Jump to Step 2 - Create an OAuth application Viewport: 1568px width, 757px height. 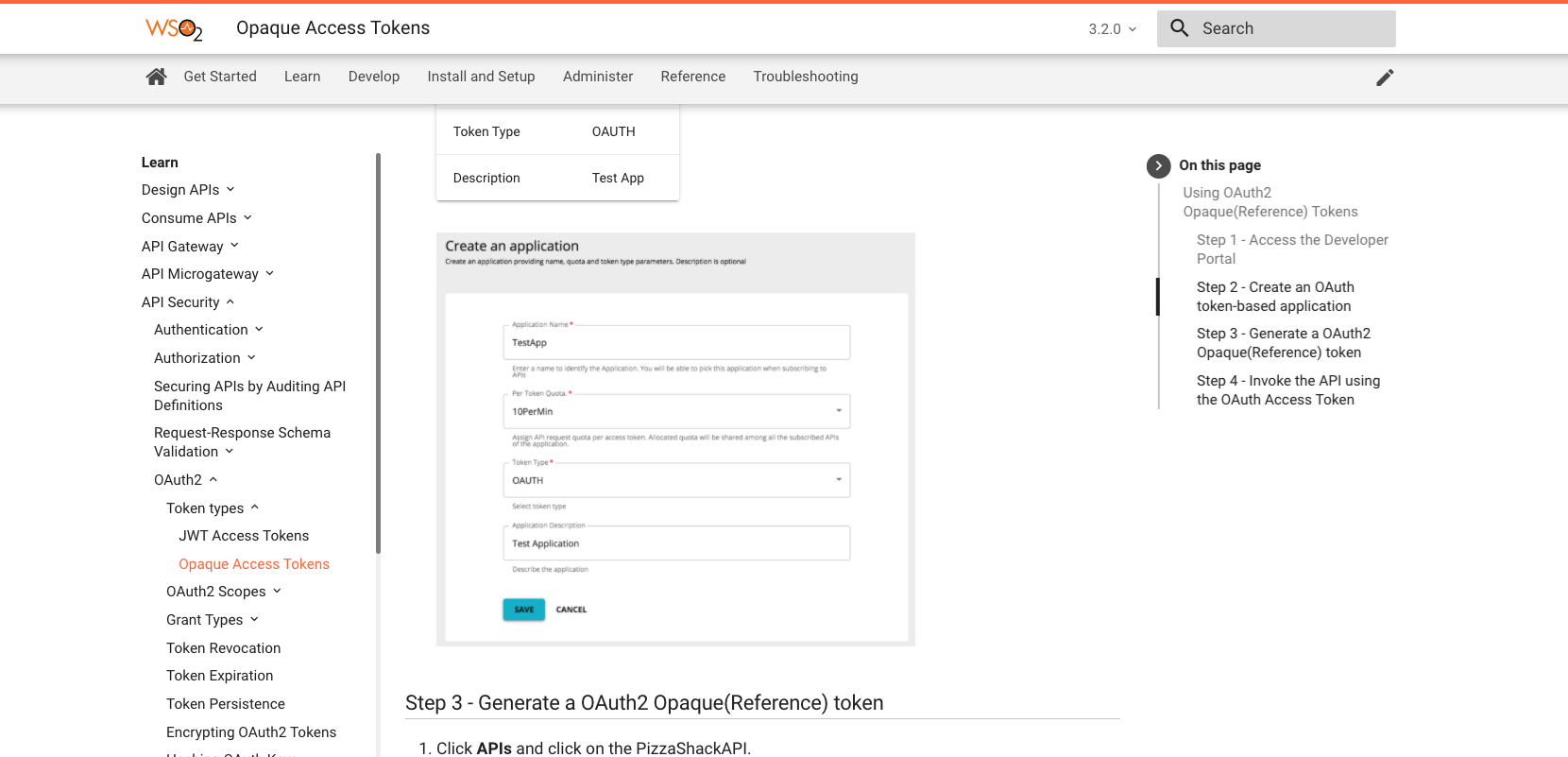click(x=1275, y=297)
